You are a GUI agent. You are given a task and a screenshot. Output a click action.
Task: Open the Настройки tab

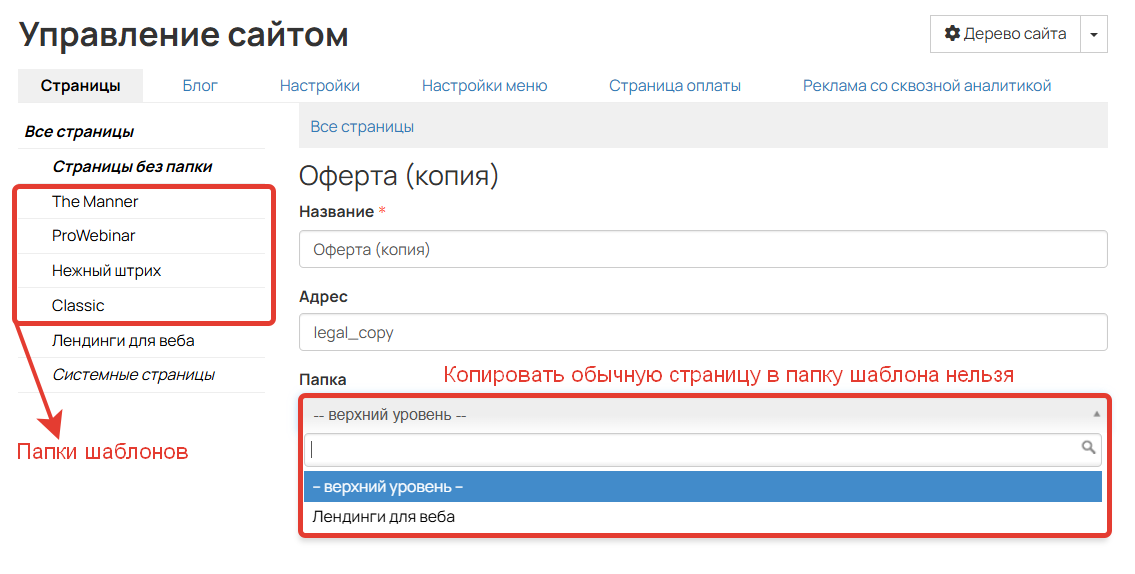(320, 85)
